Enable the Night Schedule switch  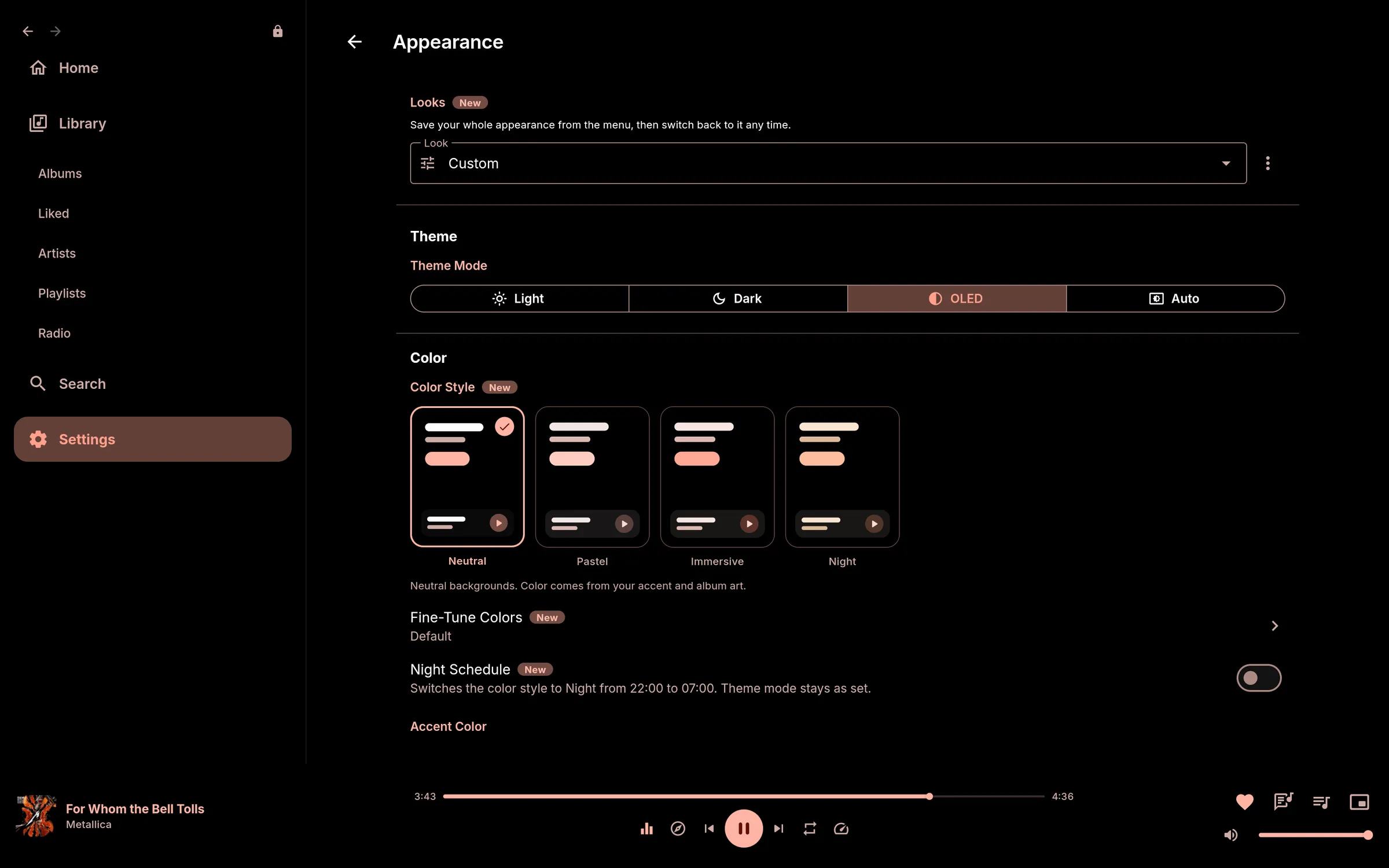pos(1259,678)
